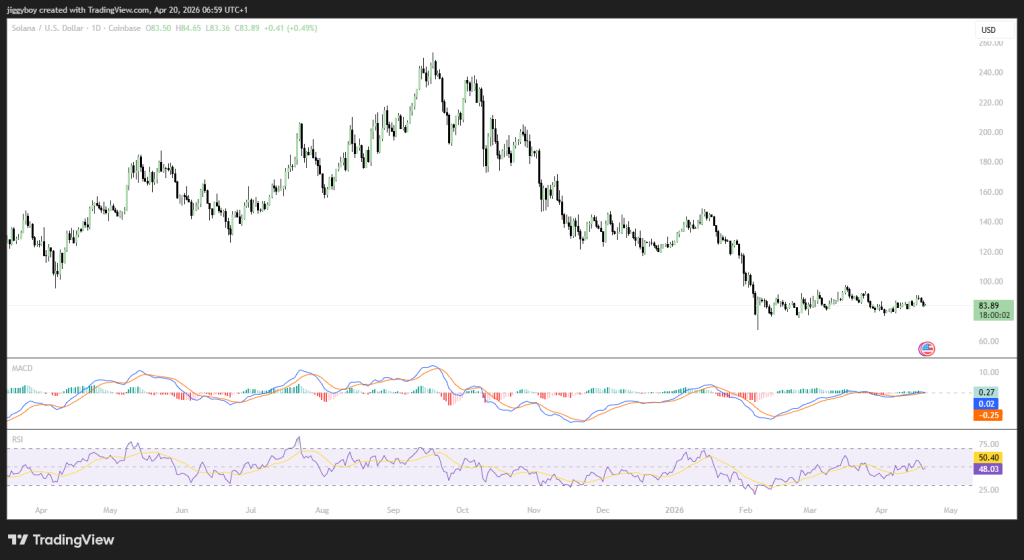Click the close value C83.89
Viewport: 1024px width, 560px height.
[x=247, y=28]
